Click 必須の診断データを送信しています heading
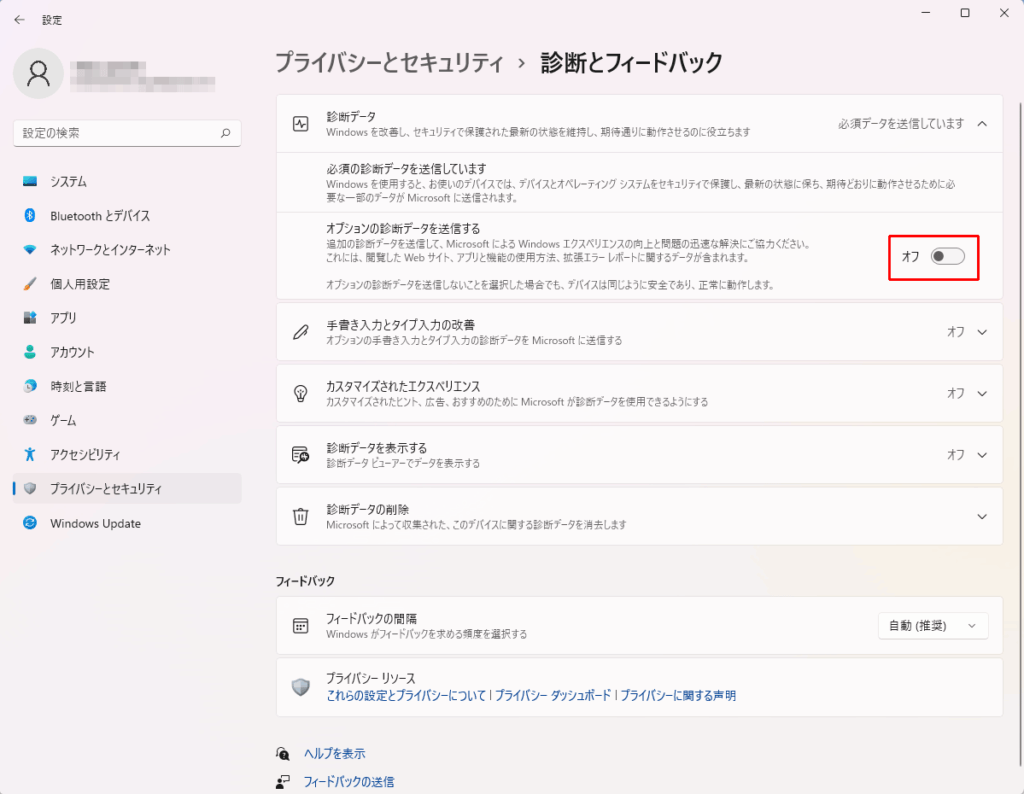This screenshot has width=1024, height=794. [406, 168]
